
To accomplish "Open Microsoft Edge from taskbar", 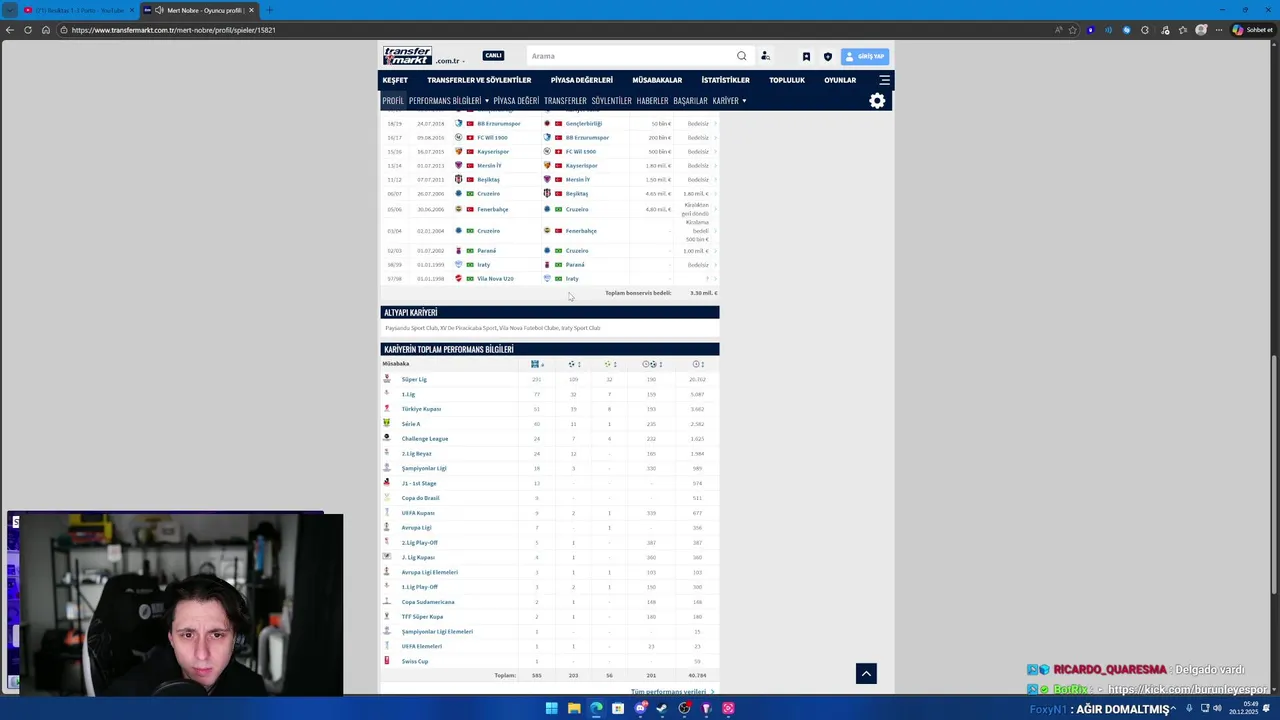I will click(596, 708).
